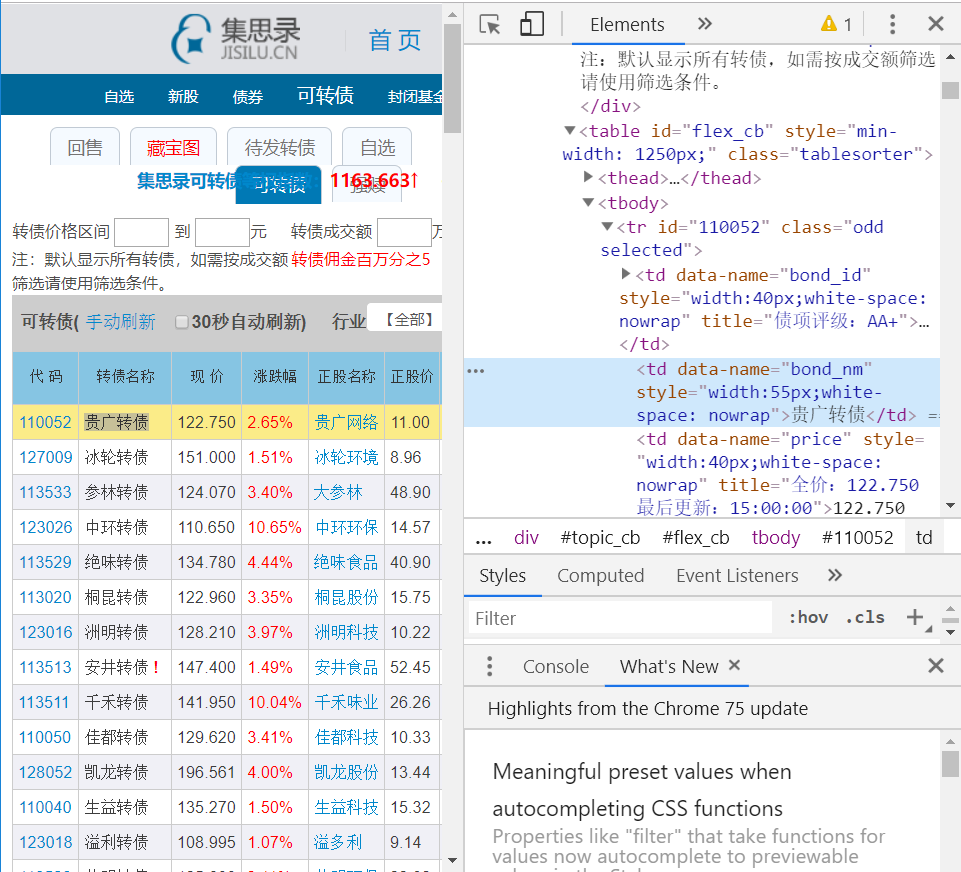Sort by the 现 价 column header
This screenshot has width=961, height=872.
(207, 376)
